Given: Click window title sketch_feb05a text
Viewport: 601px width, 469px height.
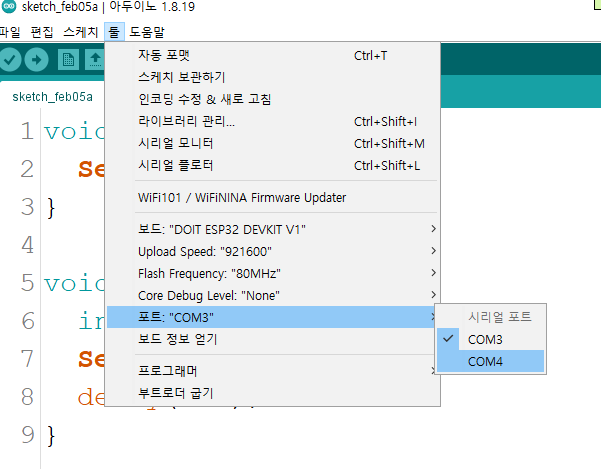Looking at the screenshot, I should [x=59, y=7].
